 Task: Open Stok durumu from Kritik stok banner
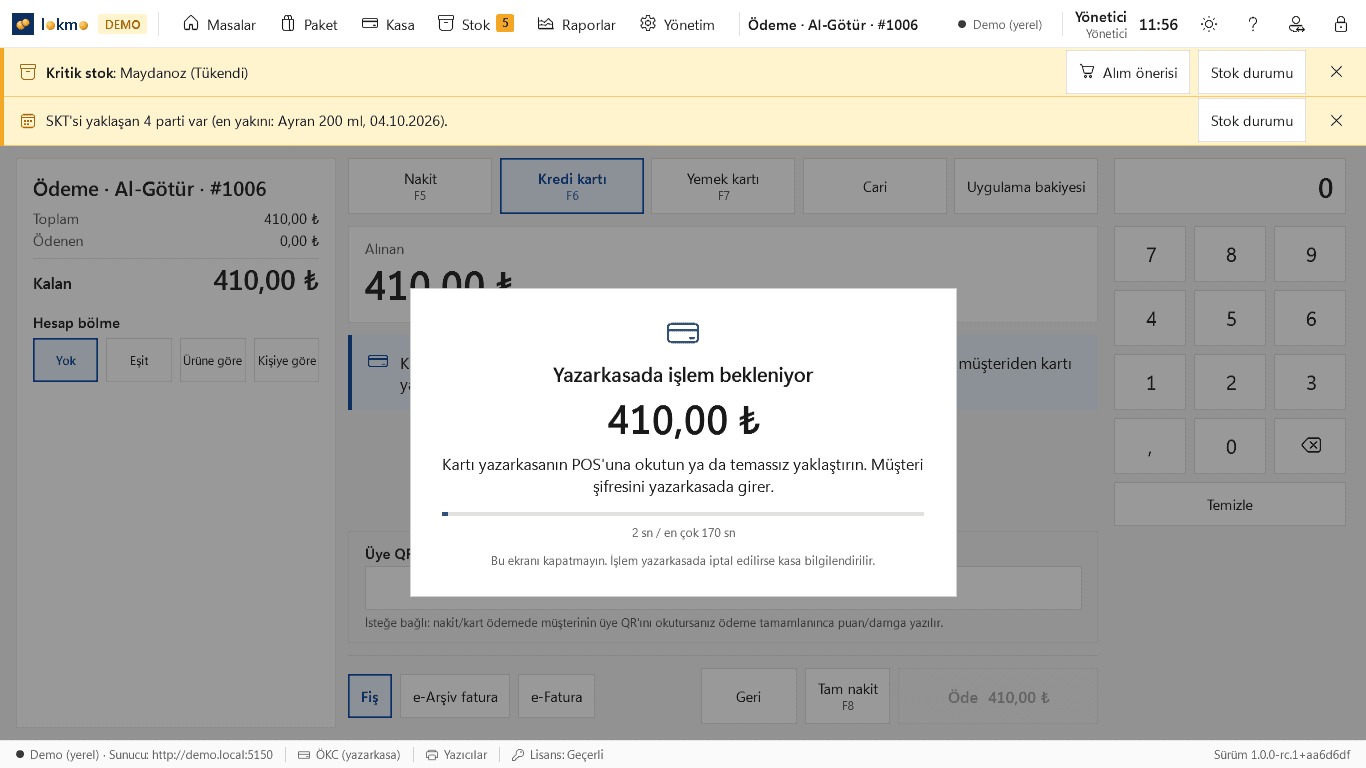tap(1252, 72)
